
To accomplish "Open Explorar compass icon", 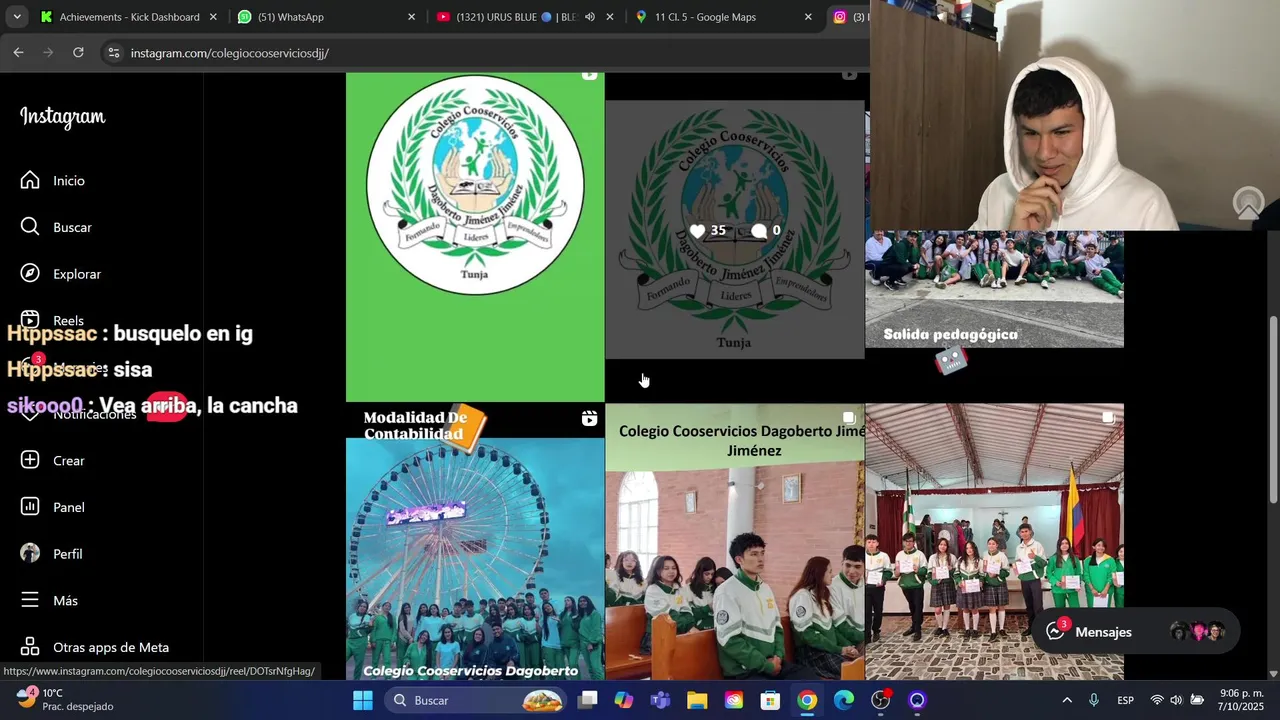I will pyautogui.click(x=30, y=273).
